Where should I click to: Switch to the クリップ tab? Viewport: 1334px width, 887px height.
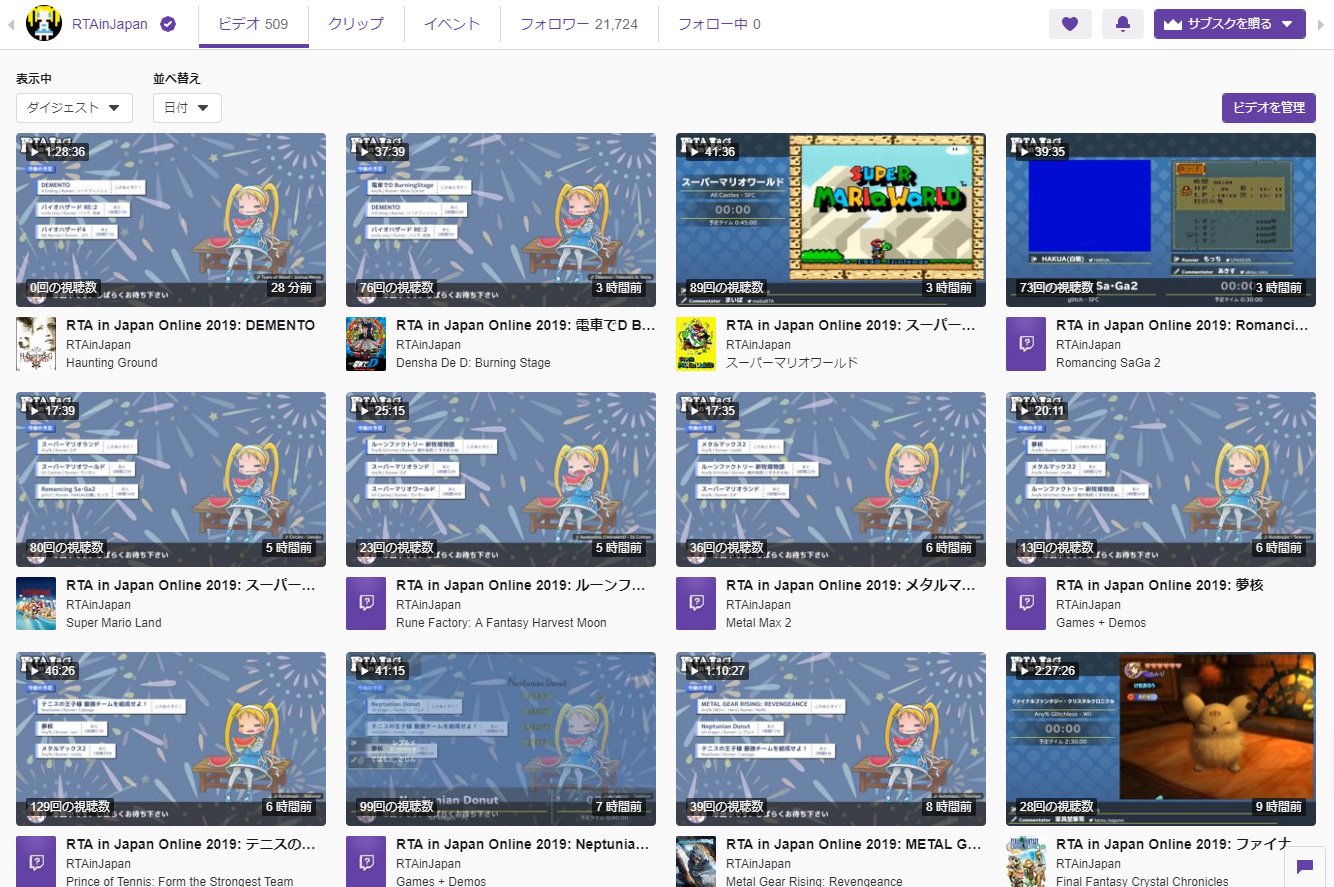click(356, 24)
